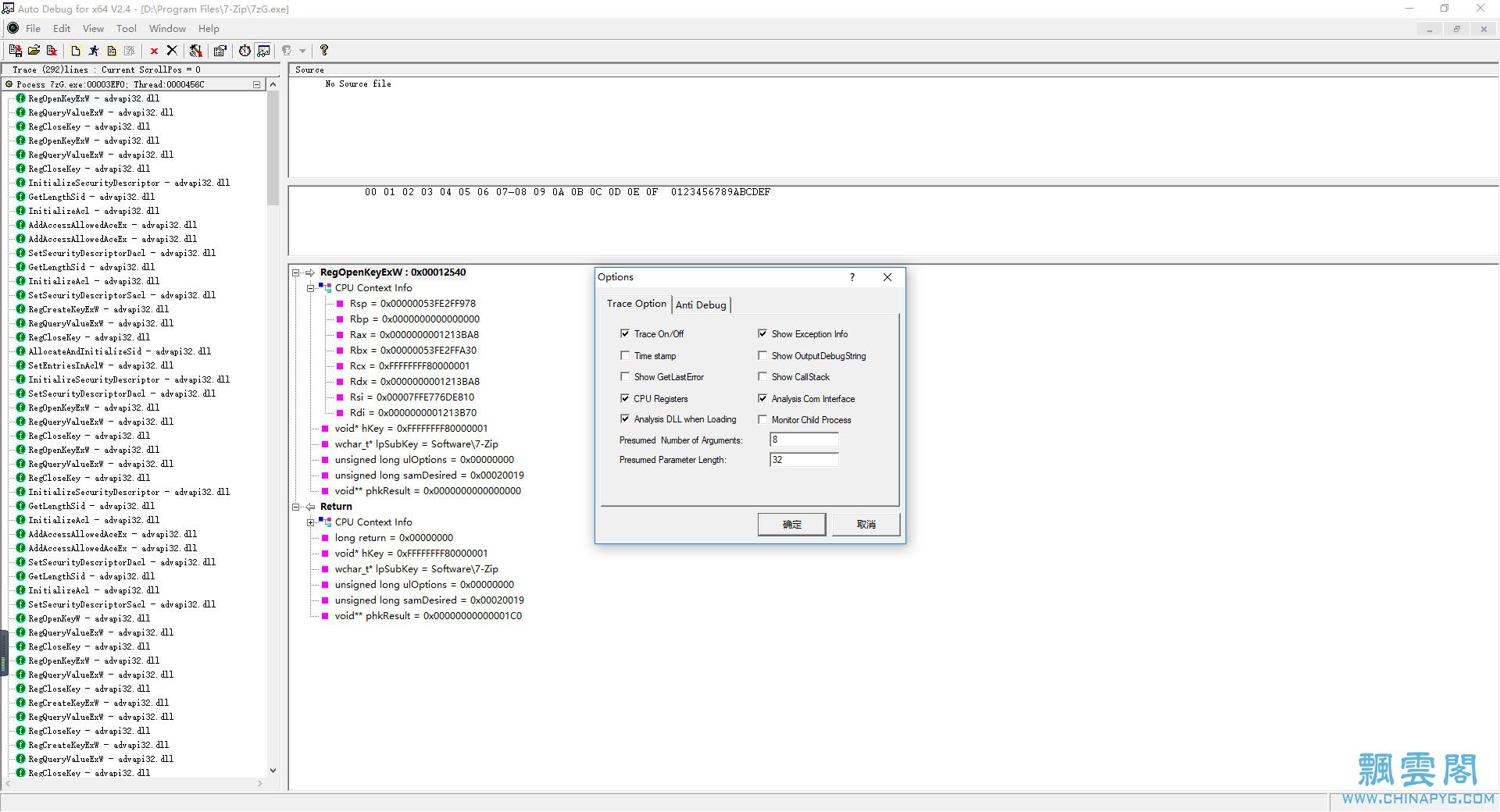
Task: Toggle the Trace On/Off checkbox
Action: (625, 333)
